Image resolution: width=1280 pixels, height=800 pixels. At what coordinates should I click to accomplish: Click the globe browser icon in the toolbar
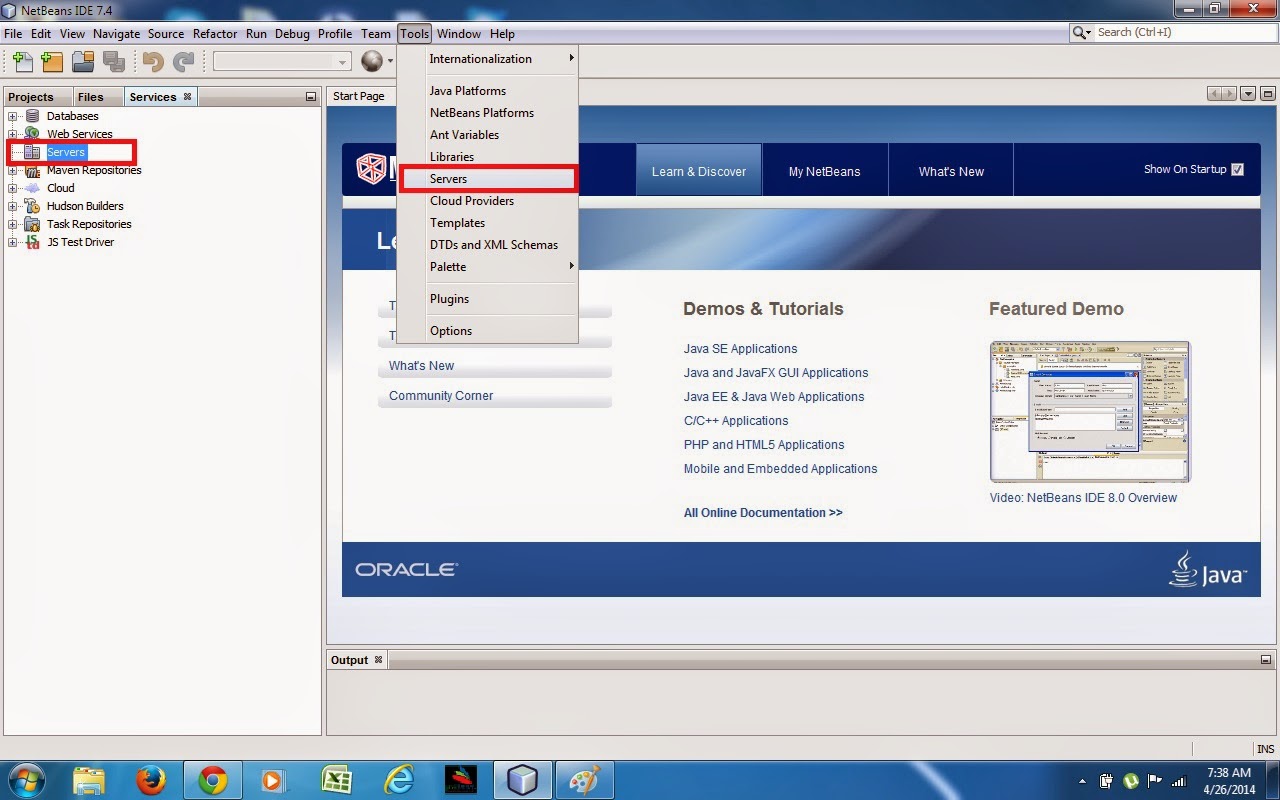372,61
